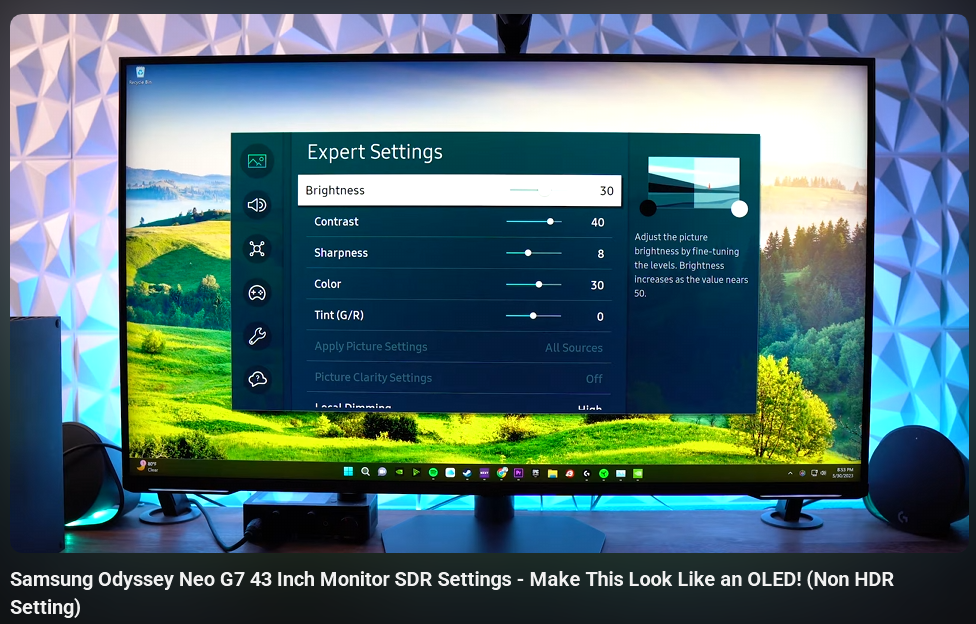Open taskbar Search magnifier icon
Image resolution: width=976 pixels, height=624 pixels.
tap(365, 472)
